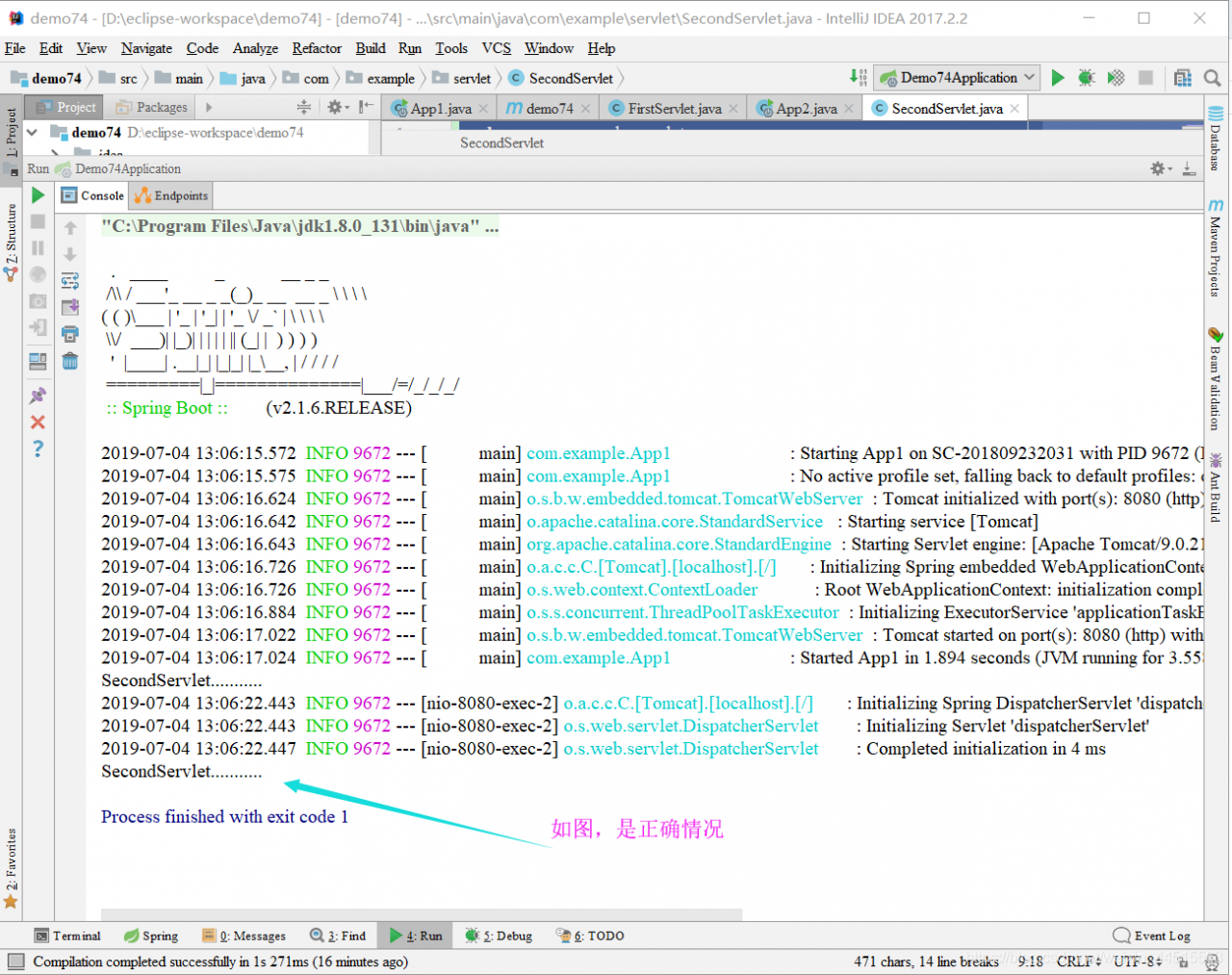
Task: Open the VCS menu
Action: [497, 48]
